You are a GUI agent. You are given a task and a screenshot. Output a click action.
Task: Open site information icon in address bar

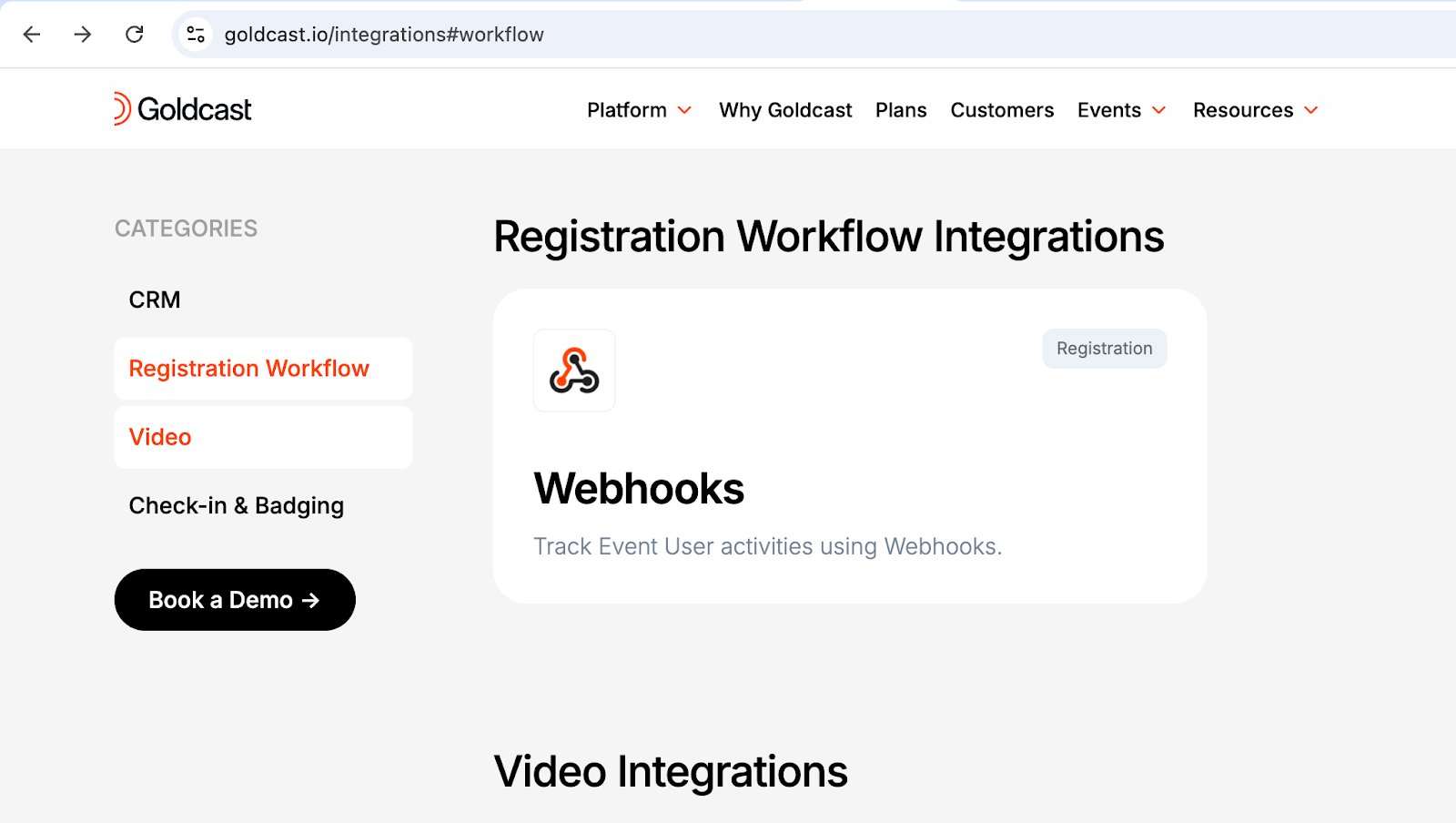point(196,35)
